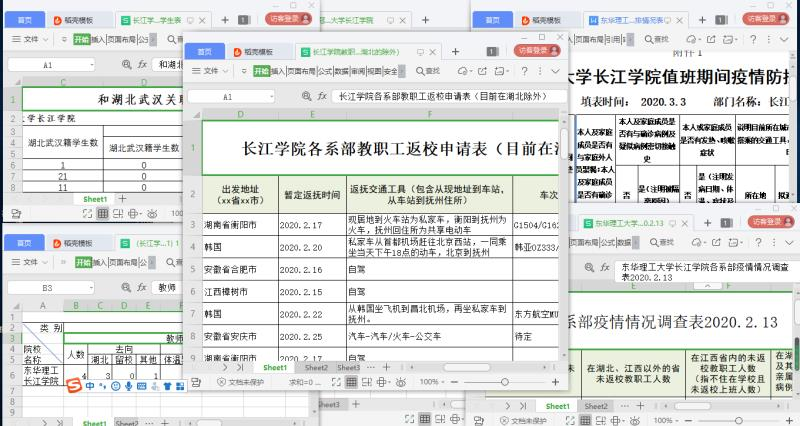Switch to the Sheet2 tab
The height and width of the screenshot is (426, 800).
(x=316, y=368)
